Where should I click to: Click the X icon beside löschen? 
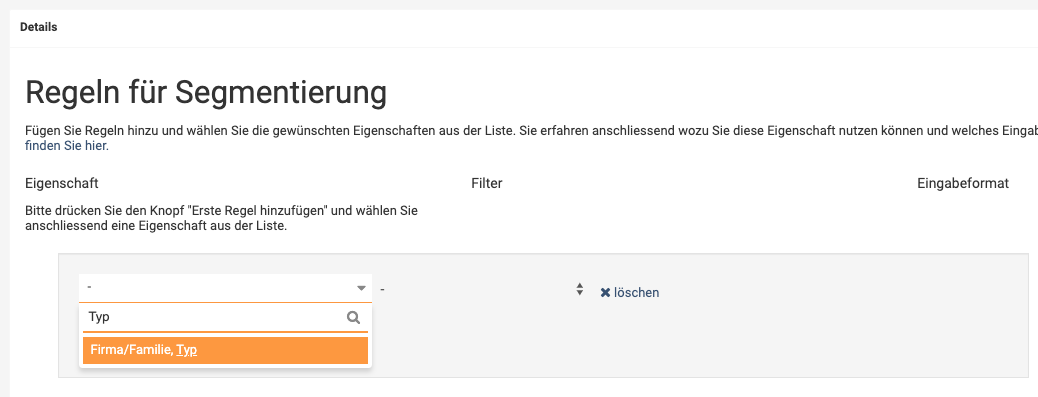click(x=605, y=292)
